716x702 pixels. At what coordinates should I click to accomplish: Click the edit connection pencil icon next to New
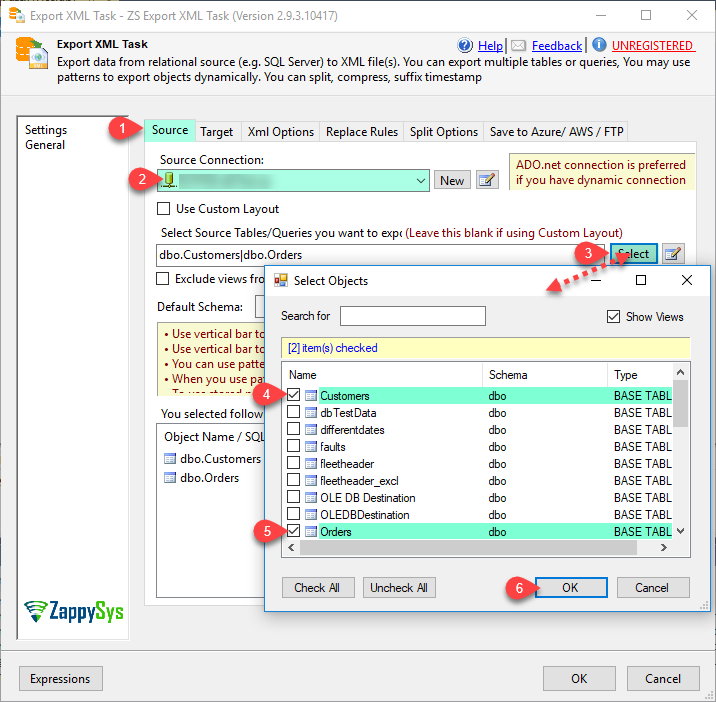click(x=487, y=180)
